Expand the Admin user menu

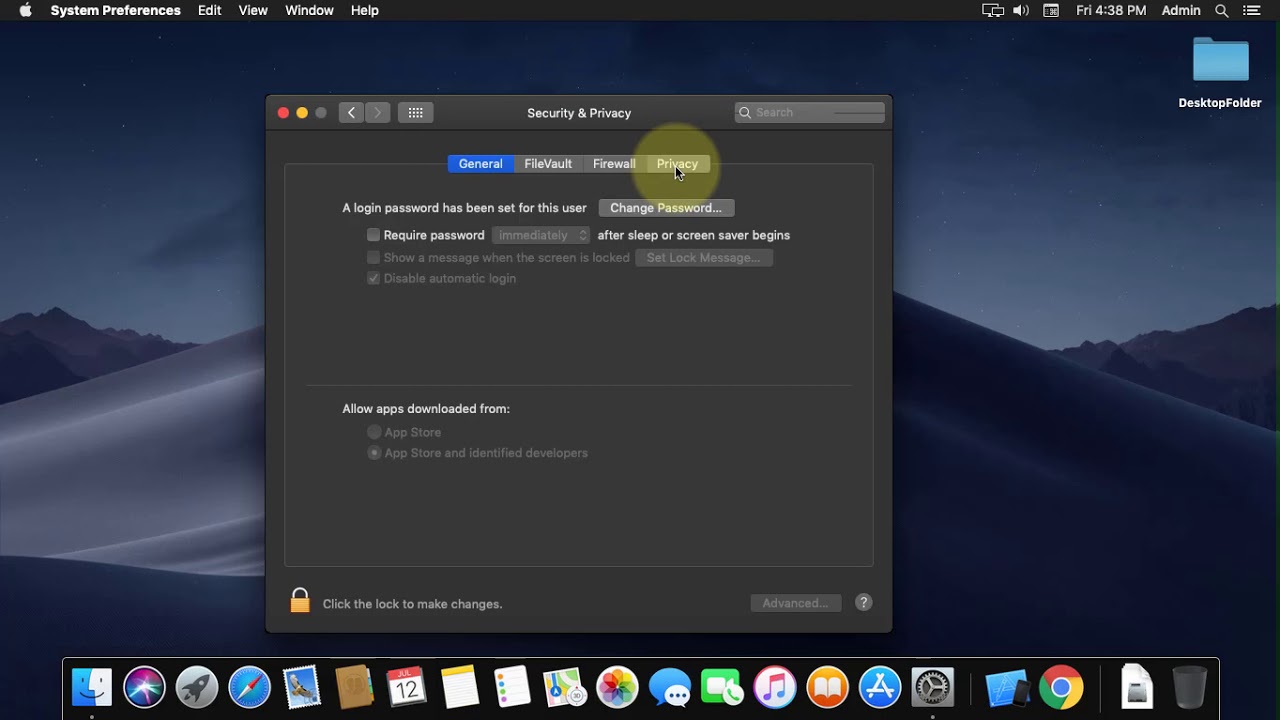click(x=1180, y=10)
